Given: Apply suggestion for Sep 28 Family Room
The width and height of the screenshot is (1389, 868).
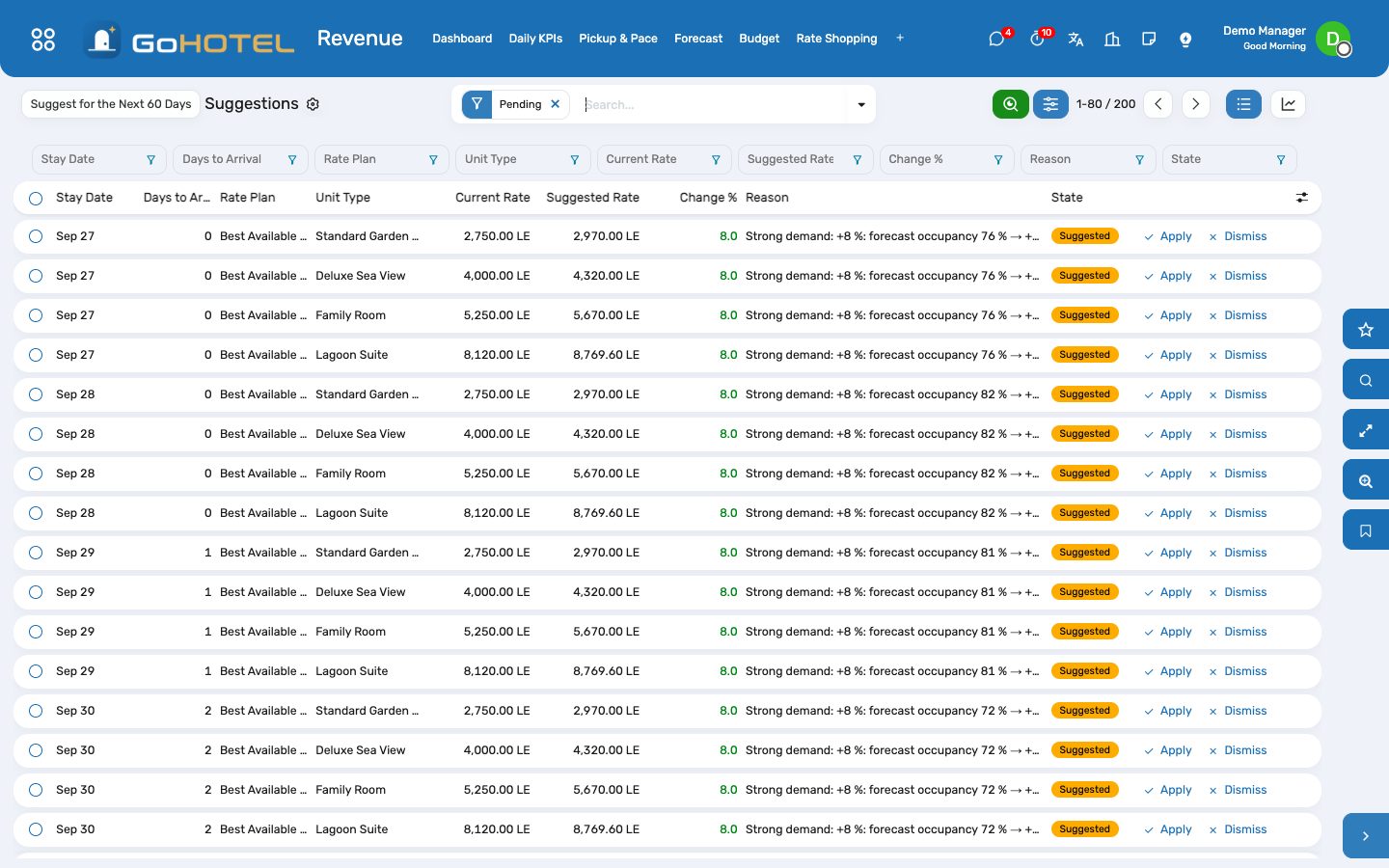Looking at the screenshot, I should 1168,474.
